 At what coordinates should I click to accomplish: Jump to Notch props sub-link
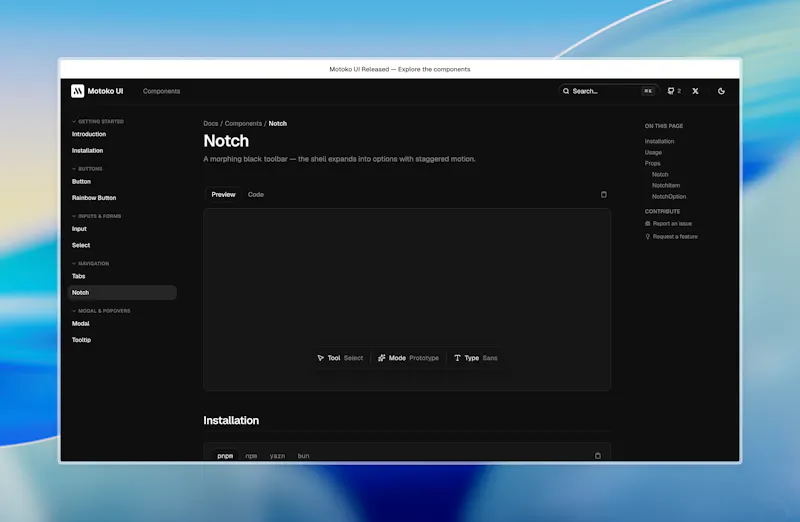click(x=660, y=175)
